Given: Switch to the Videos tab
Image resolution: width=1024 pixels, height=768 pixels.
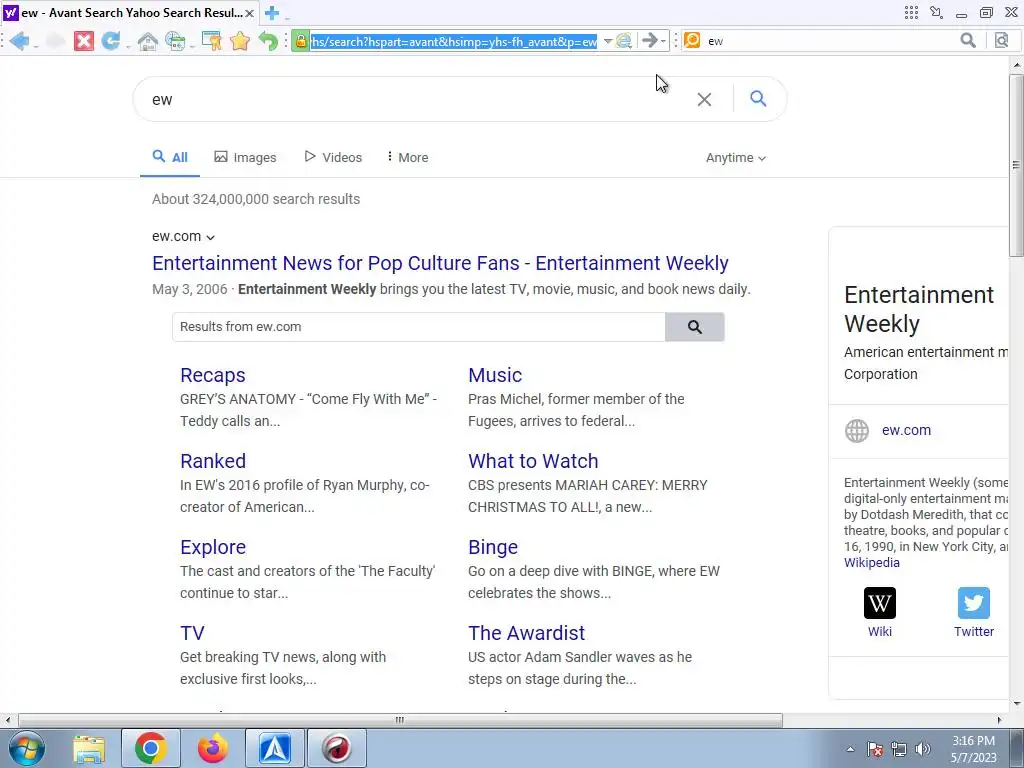Looking at the screenshot, I should coord(332,157).
